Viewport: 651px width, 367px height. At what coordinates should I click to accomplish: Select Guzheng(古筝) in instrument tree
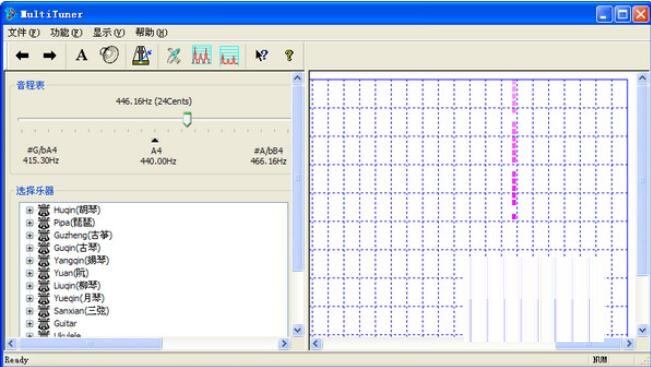tap(83, 235)
